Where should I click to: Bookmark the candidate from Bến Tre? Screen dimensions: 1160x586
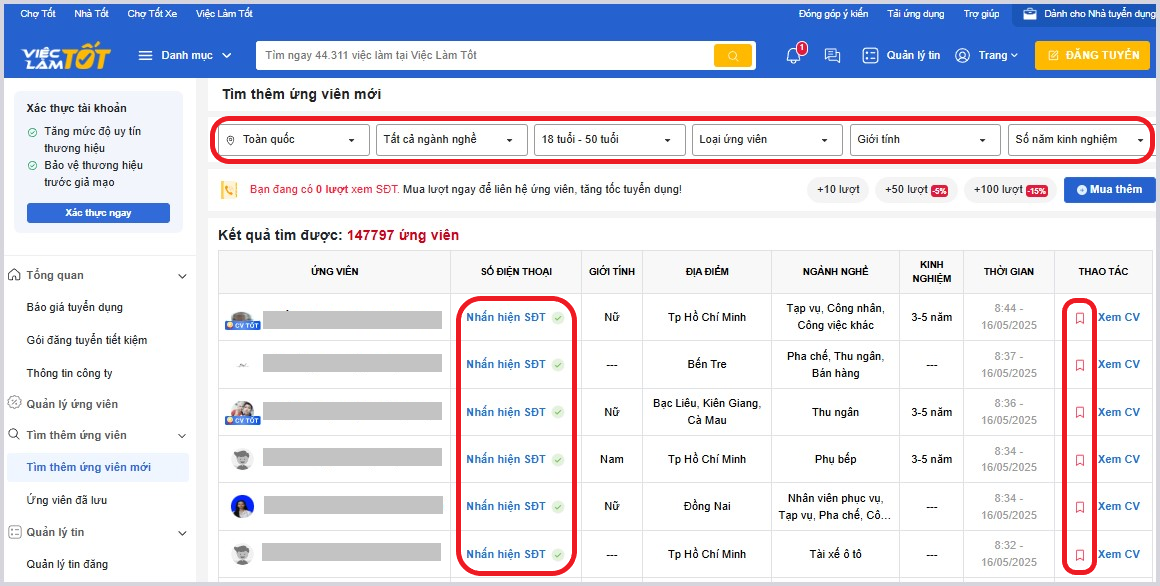coord(1080,365)
